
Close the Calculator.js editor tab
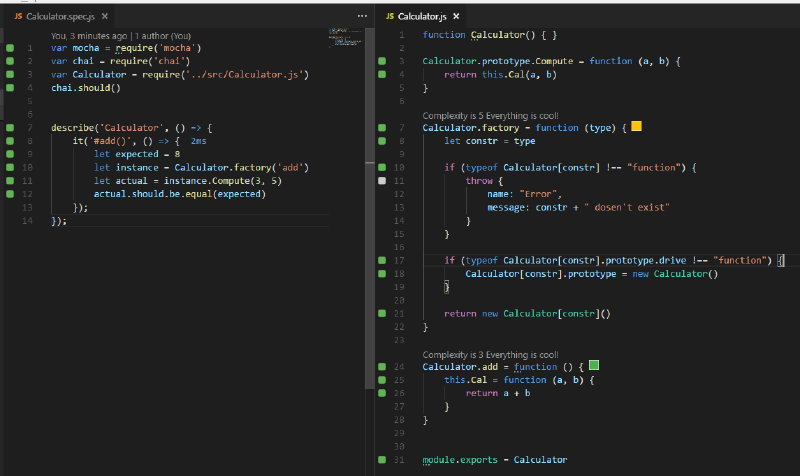click(x=457, y=17)
